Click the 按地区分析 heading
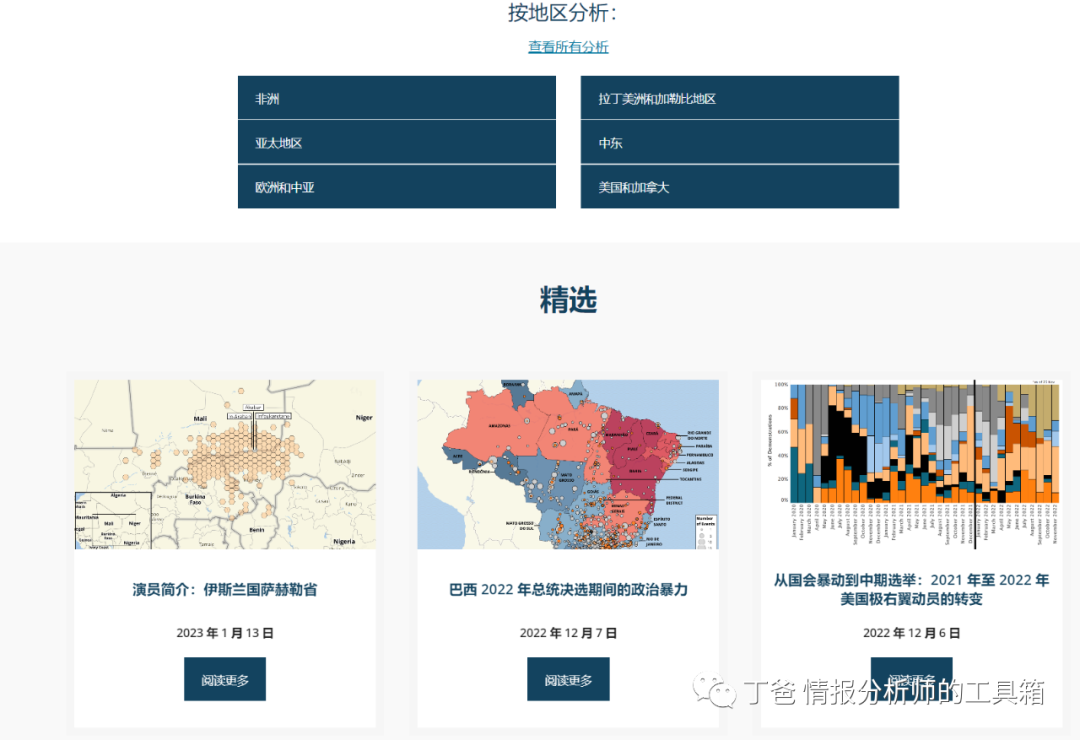 [563, 12]
